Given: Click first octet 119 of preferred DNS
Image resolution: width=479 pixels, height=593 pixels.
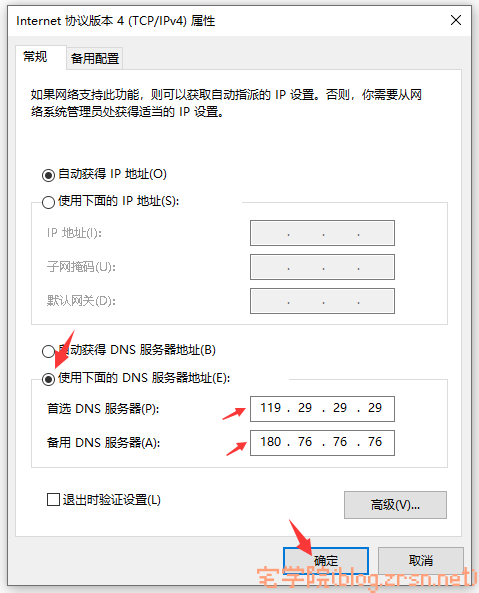Looking at the screenshot, I should click(271, 408).
